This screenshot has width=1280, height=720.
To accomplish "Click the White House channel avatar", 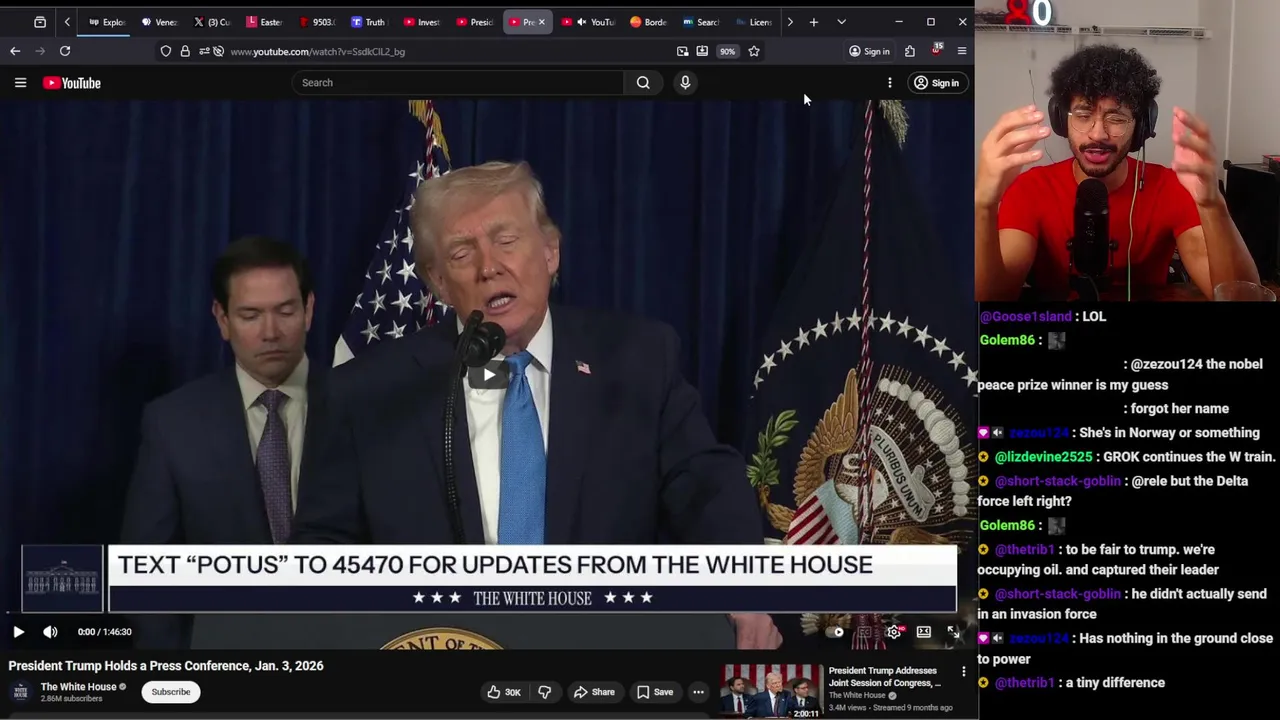I will click(20, 692).
